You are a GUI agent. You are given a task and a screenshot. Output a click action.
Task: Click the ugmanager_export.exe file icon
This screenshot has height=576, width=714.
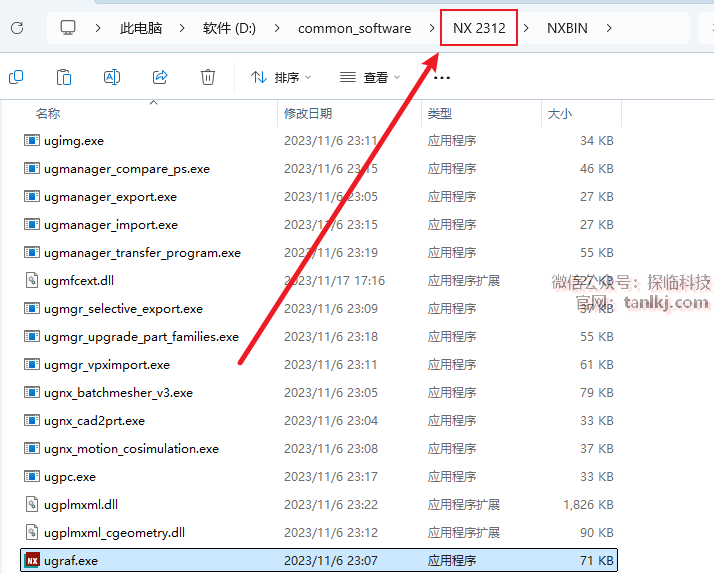point(32,197)
